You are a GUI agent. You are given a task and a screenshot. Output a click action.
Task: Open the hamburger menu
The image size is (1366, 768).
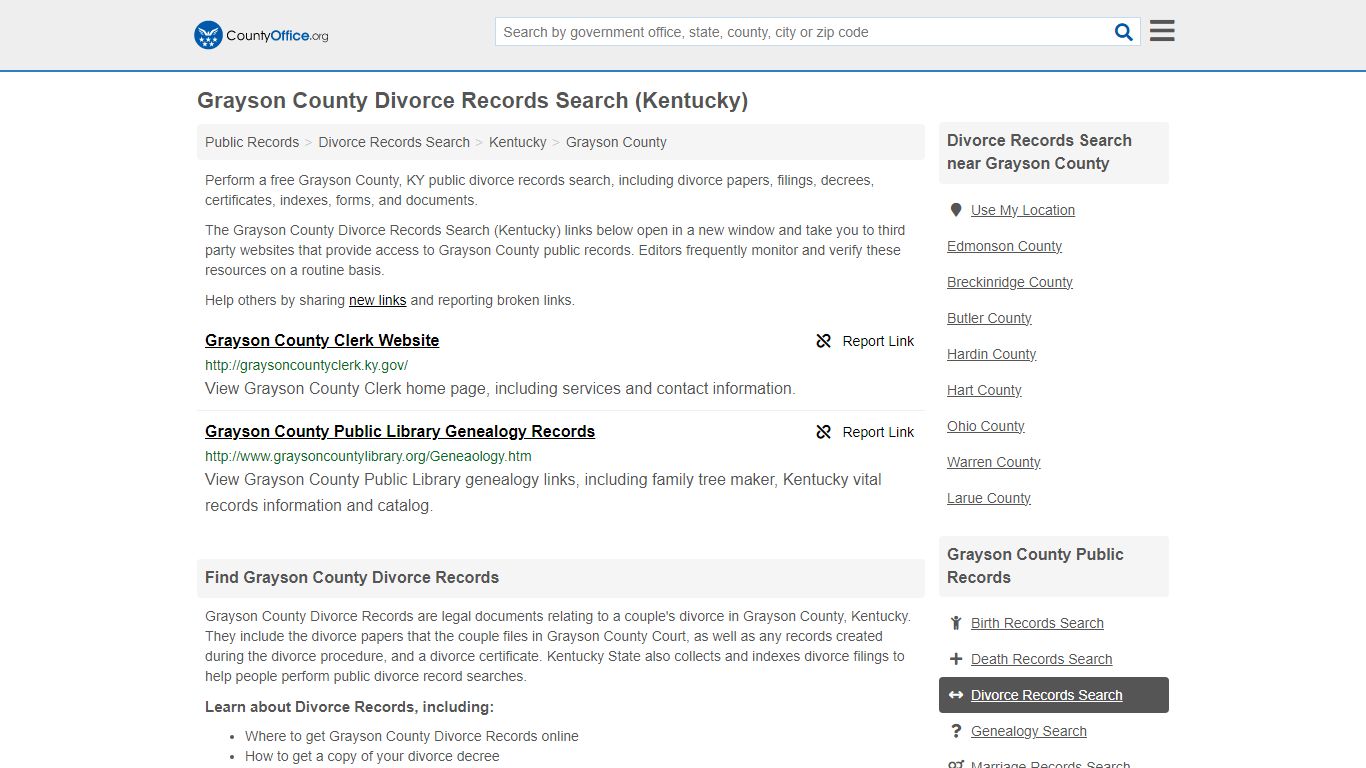pos(1162,31)
